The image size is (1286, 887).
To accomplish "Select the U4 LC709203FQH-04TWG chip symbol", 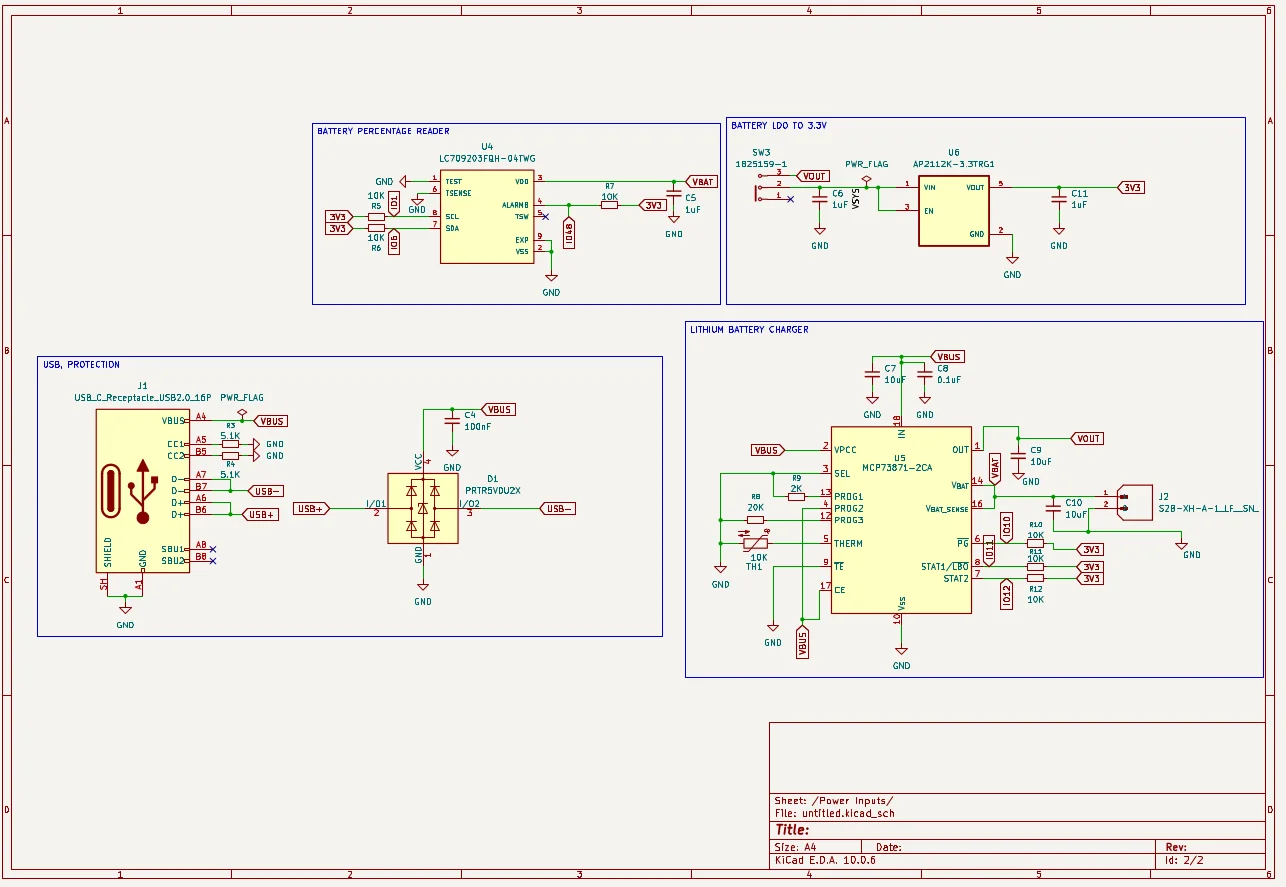I will (x=485, y=217).
